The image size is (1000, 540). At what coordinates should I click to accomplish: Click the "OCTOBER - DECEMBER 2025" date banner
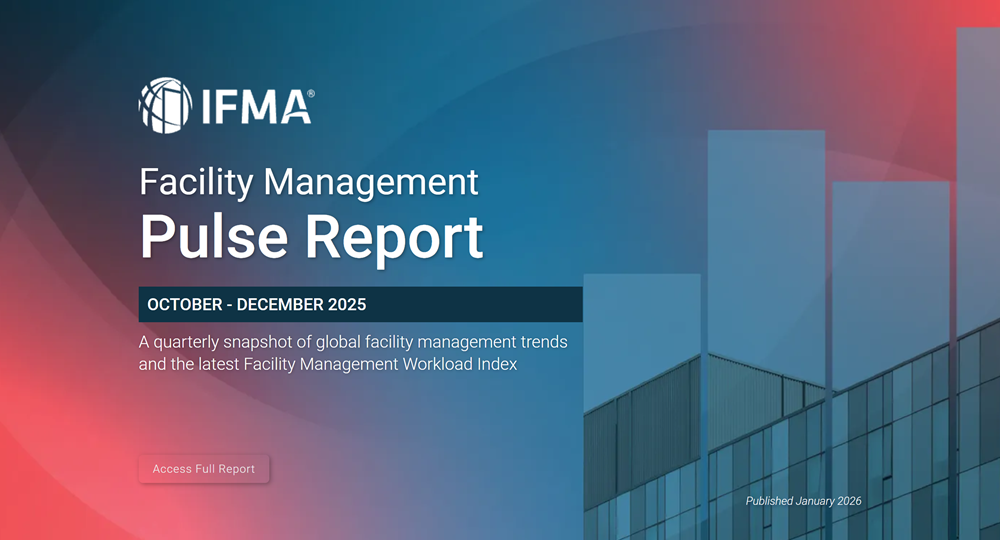tap(360, 304)
